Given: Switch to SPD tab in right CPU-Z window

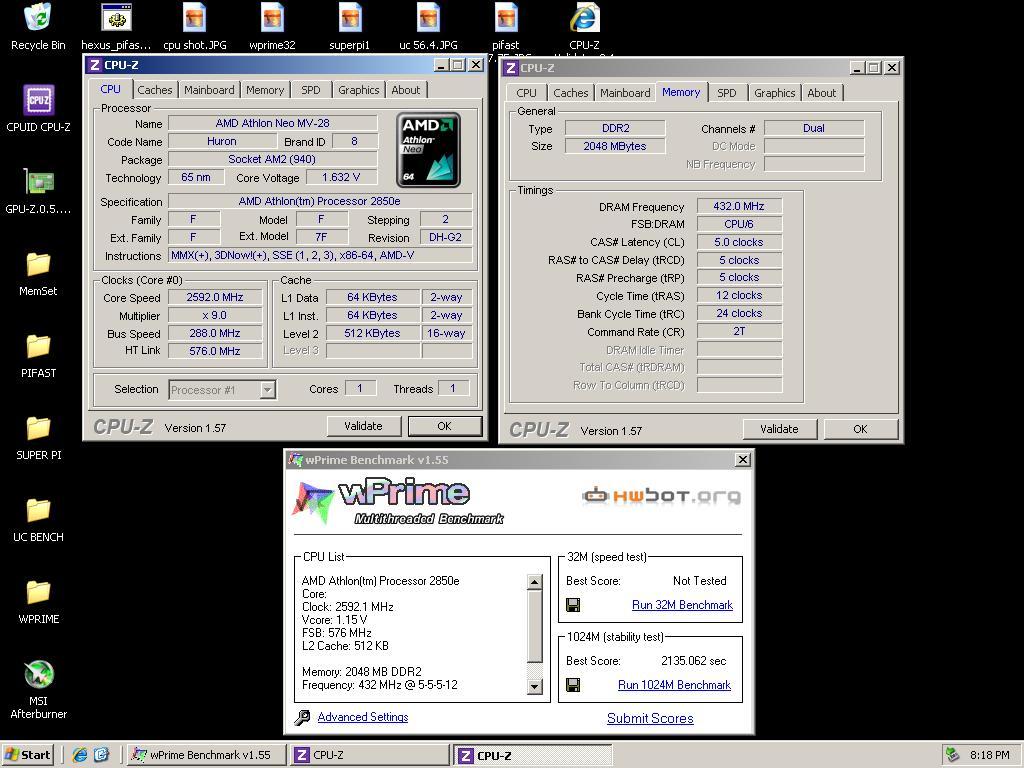Looking at the screenshot, I should pyautogui.click(x=727, y=93).
